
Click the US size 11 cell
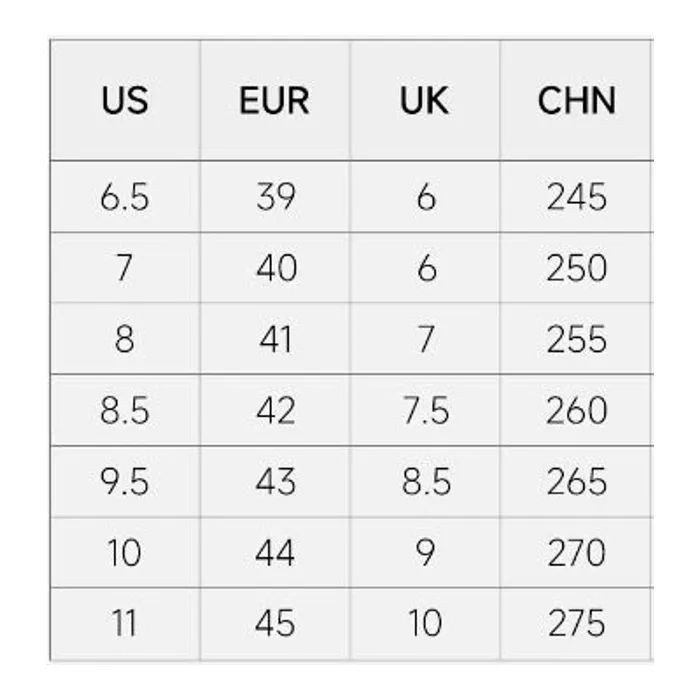125,623
